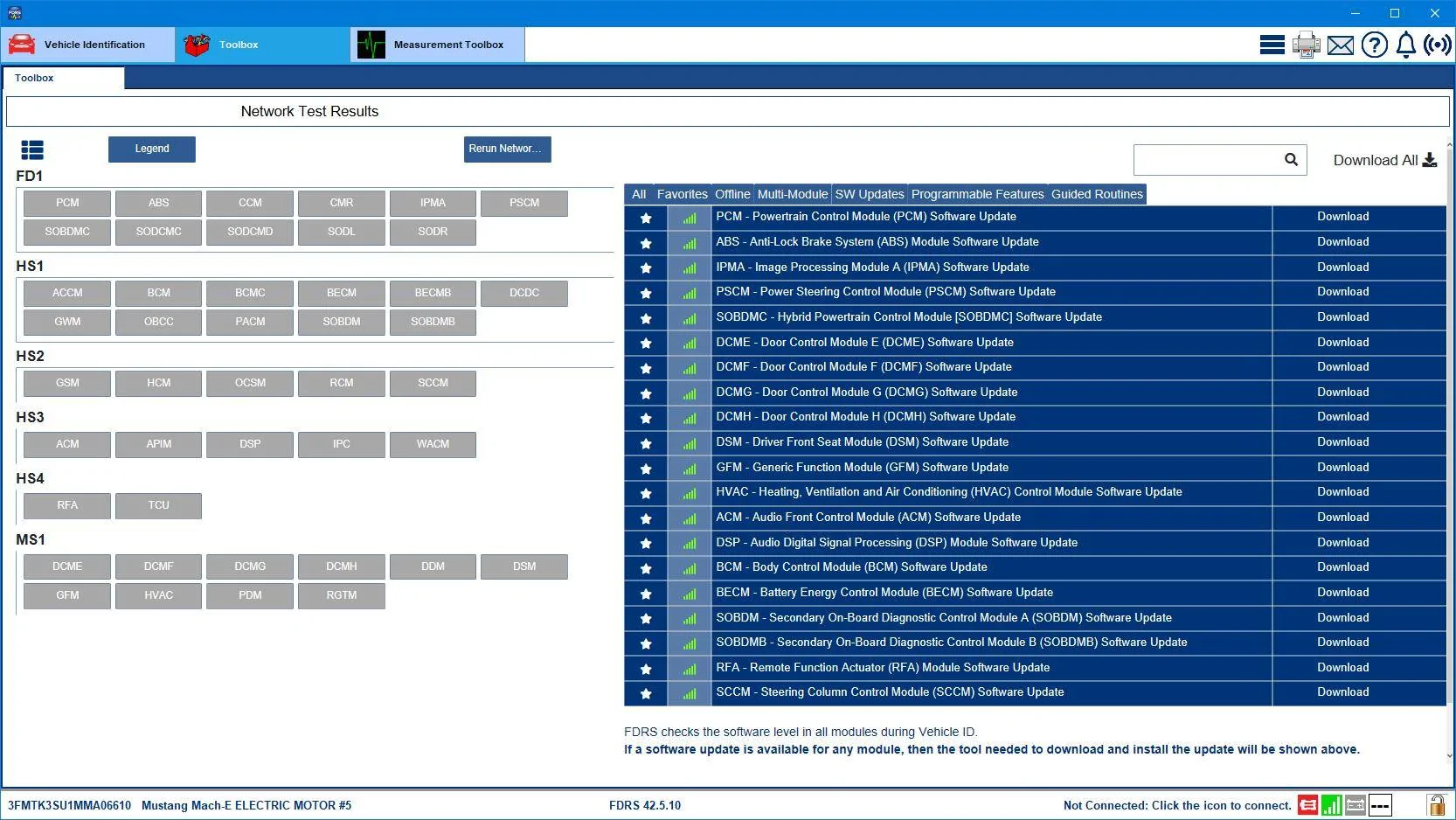Click the search magnifier icon
1456x820 pixels.
(x=1291, y=159)
